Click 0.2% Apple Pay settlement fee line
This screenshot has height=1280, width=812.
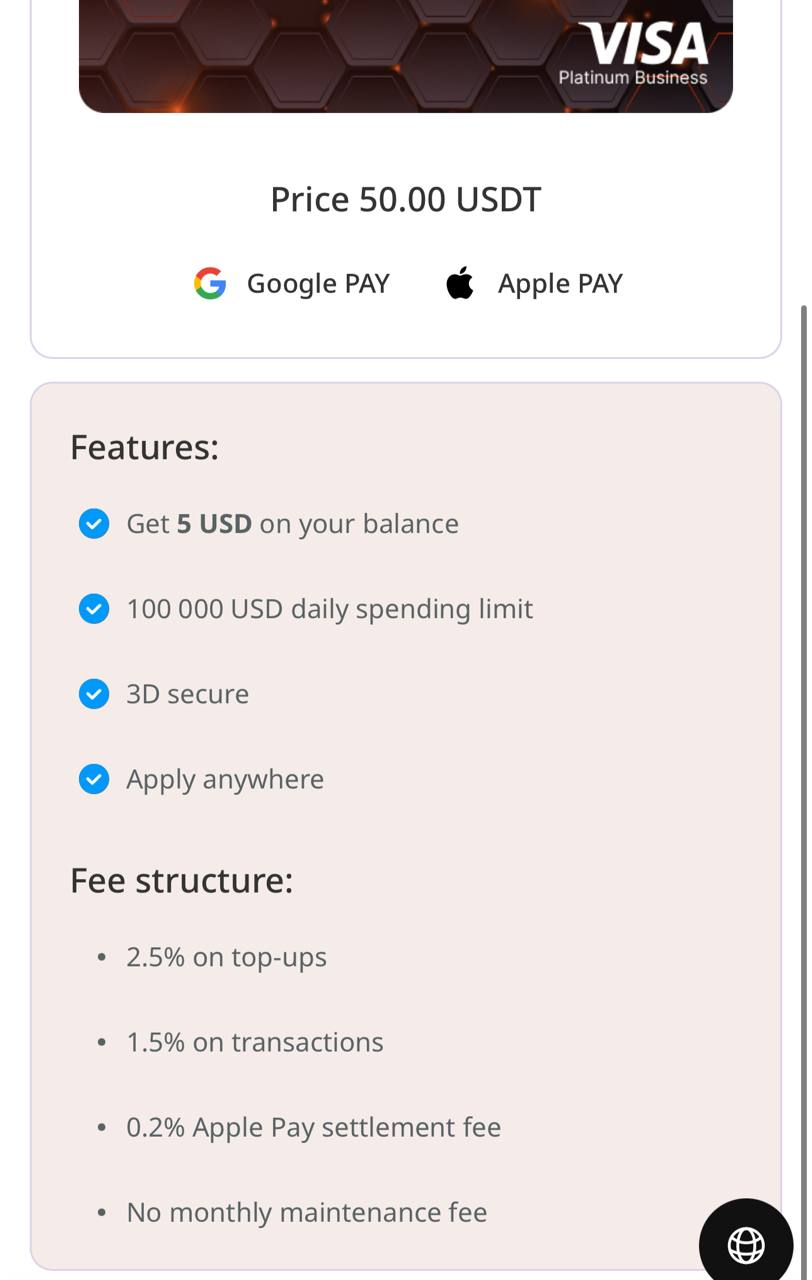(x=313, y=1127)
